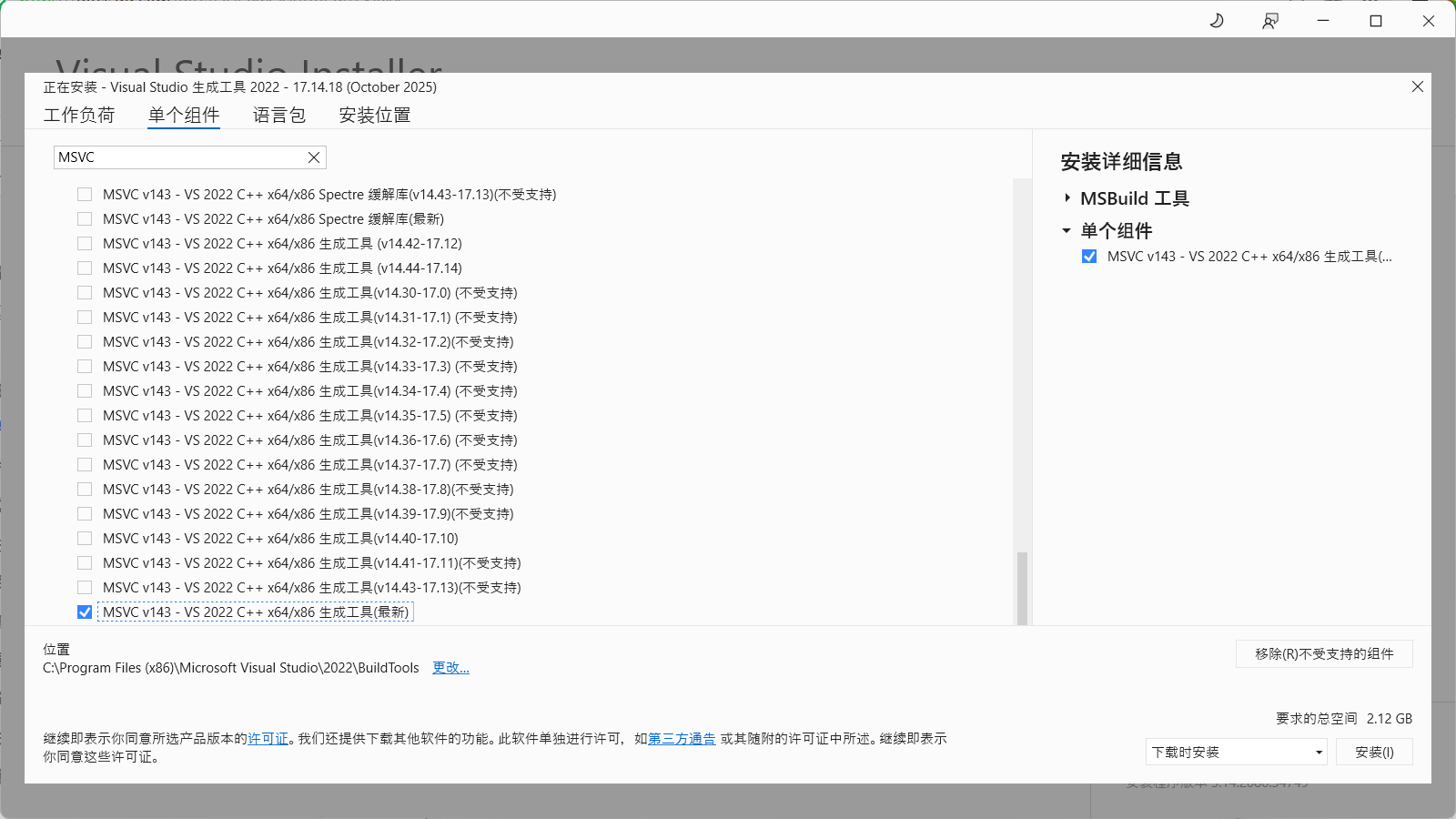Check 生成工具 (v14.42-17.12) component

click(x=84, y=243)
